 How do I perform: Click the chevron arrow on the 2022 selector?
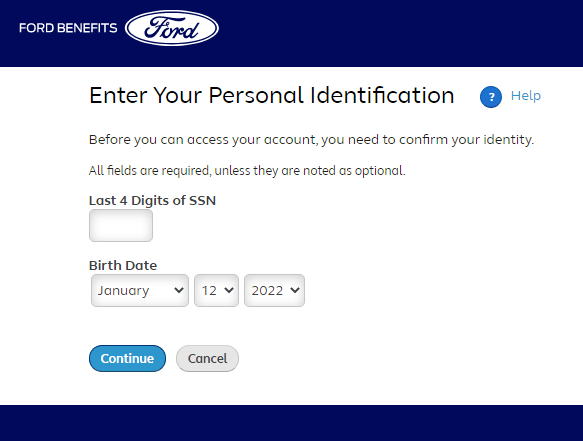point(295,290)
